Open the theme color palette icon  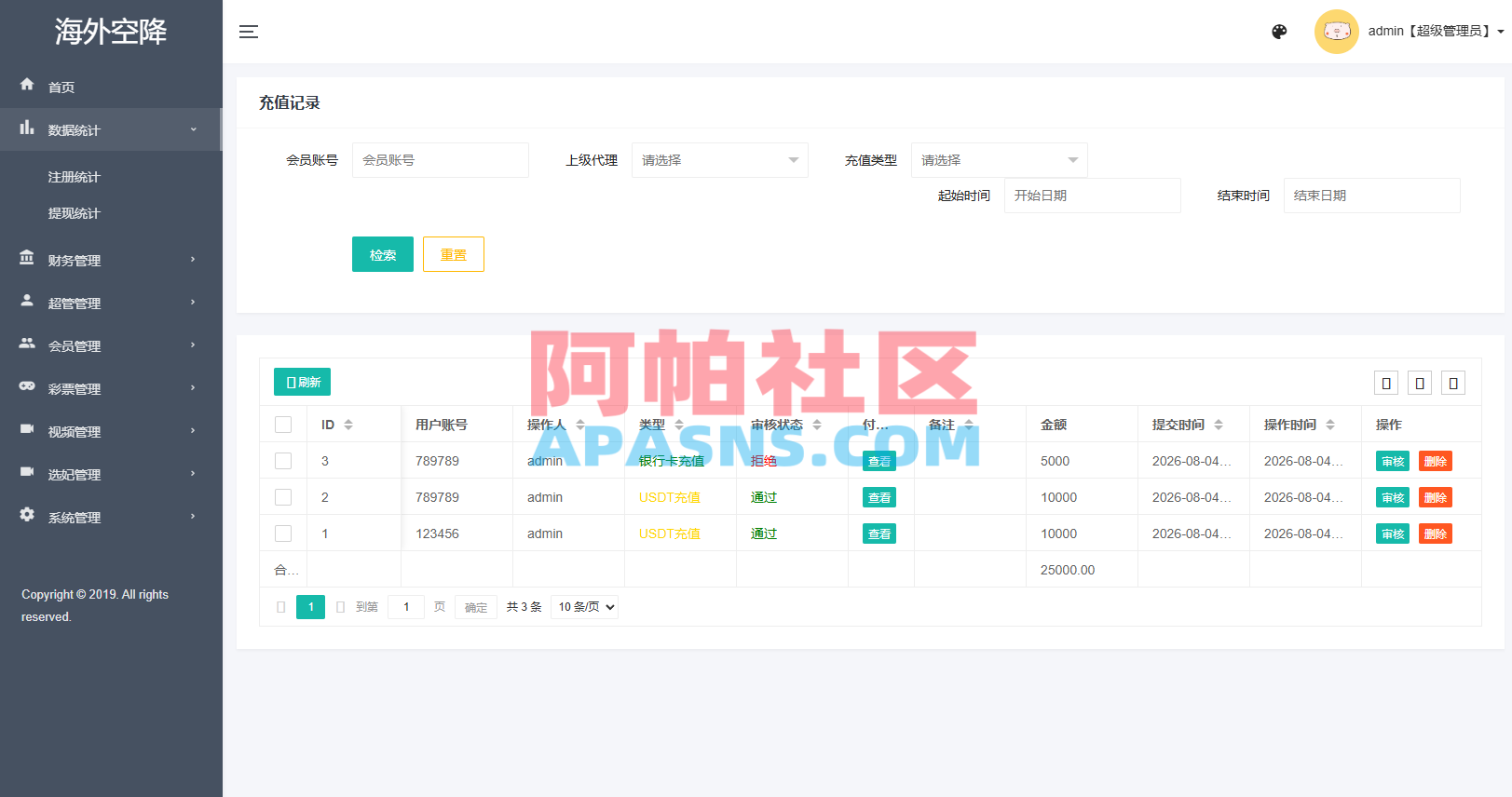click(1279, 32)
